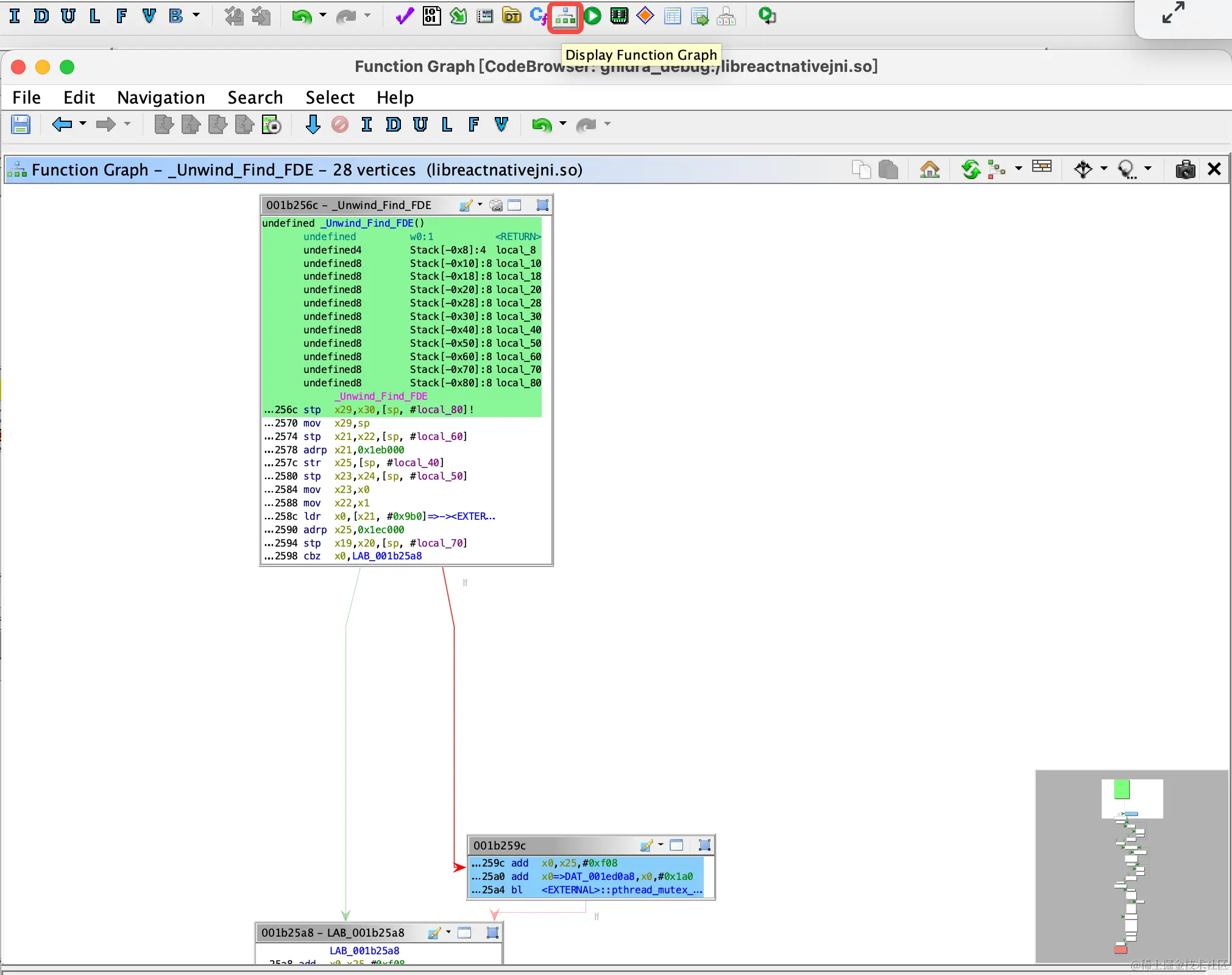
Task: Click the green Undo arrow in Function Graph toolbar
Action: pyautogui.click(x=542, y=125)
